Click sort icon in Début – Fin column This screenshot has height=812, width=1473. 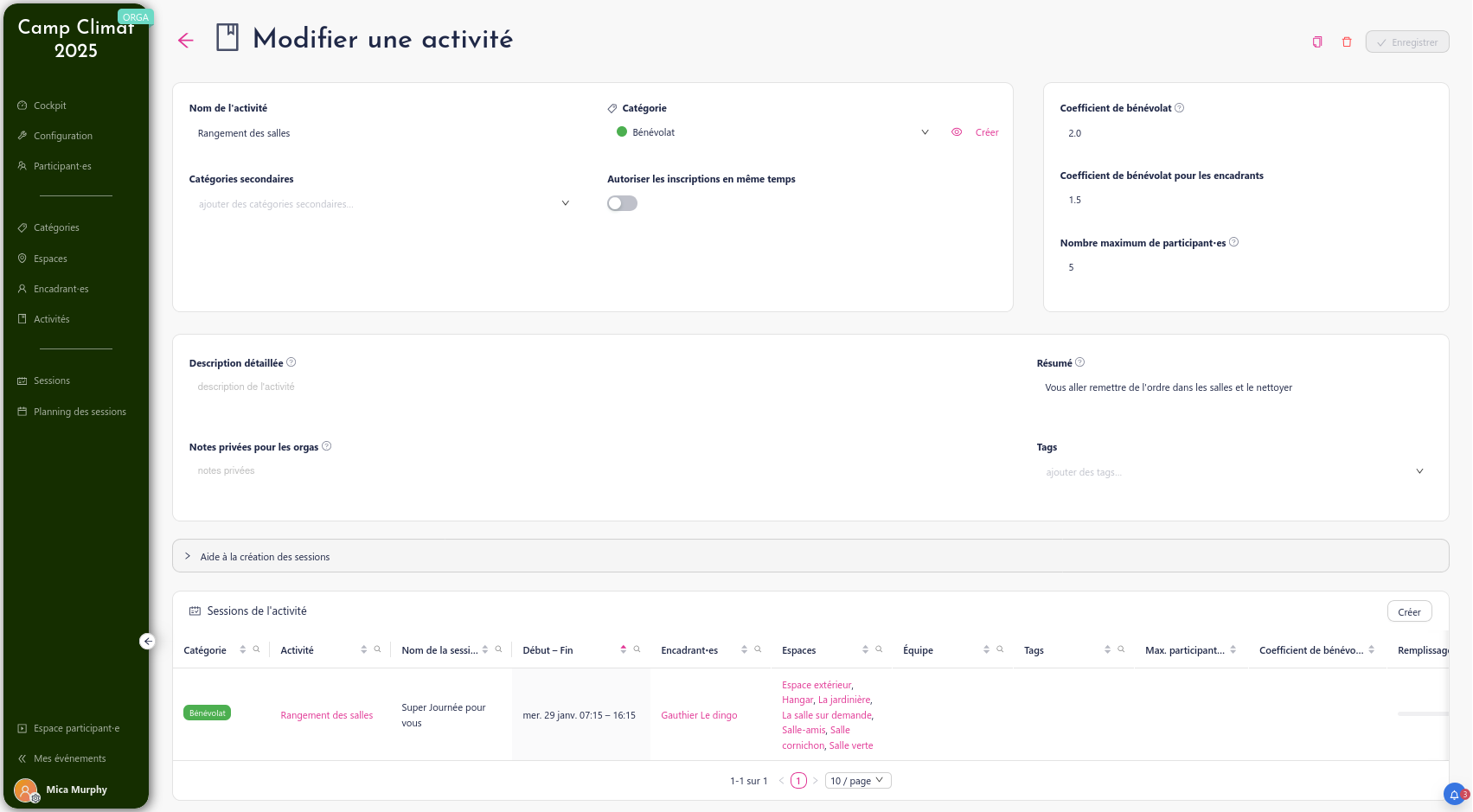(x=623, y=649)
